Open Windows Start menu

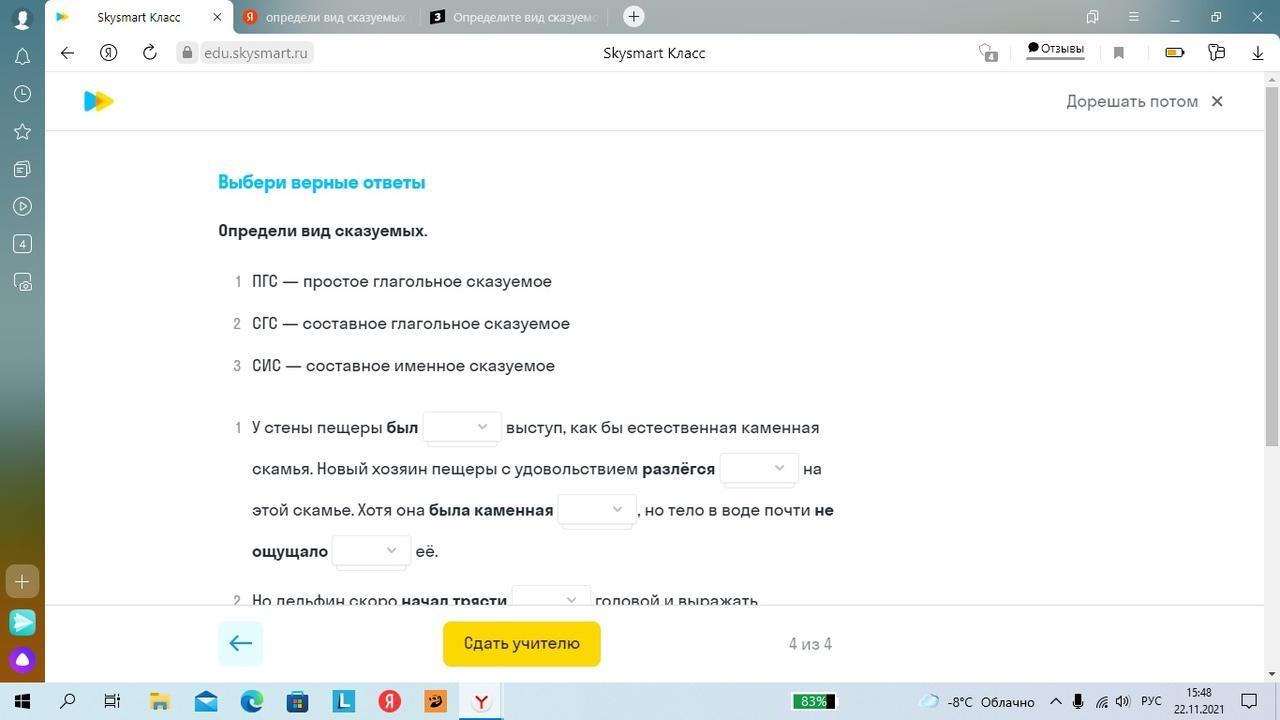[x=22, y=701]
